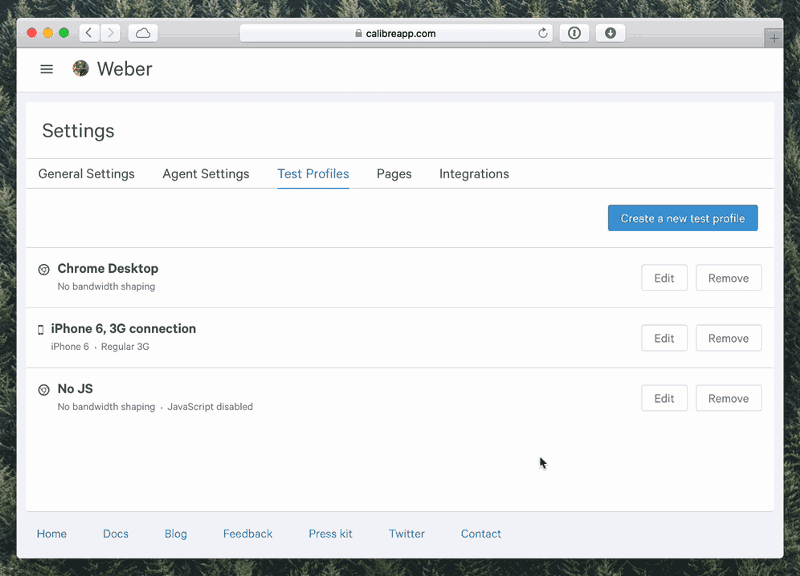Click the device icon beside No JS profile

43,390
